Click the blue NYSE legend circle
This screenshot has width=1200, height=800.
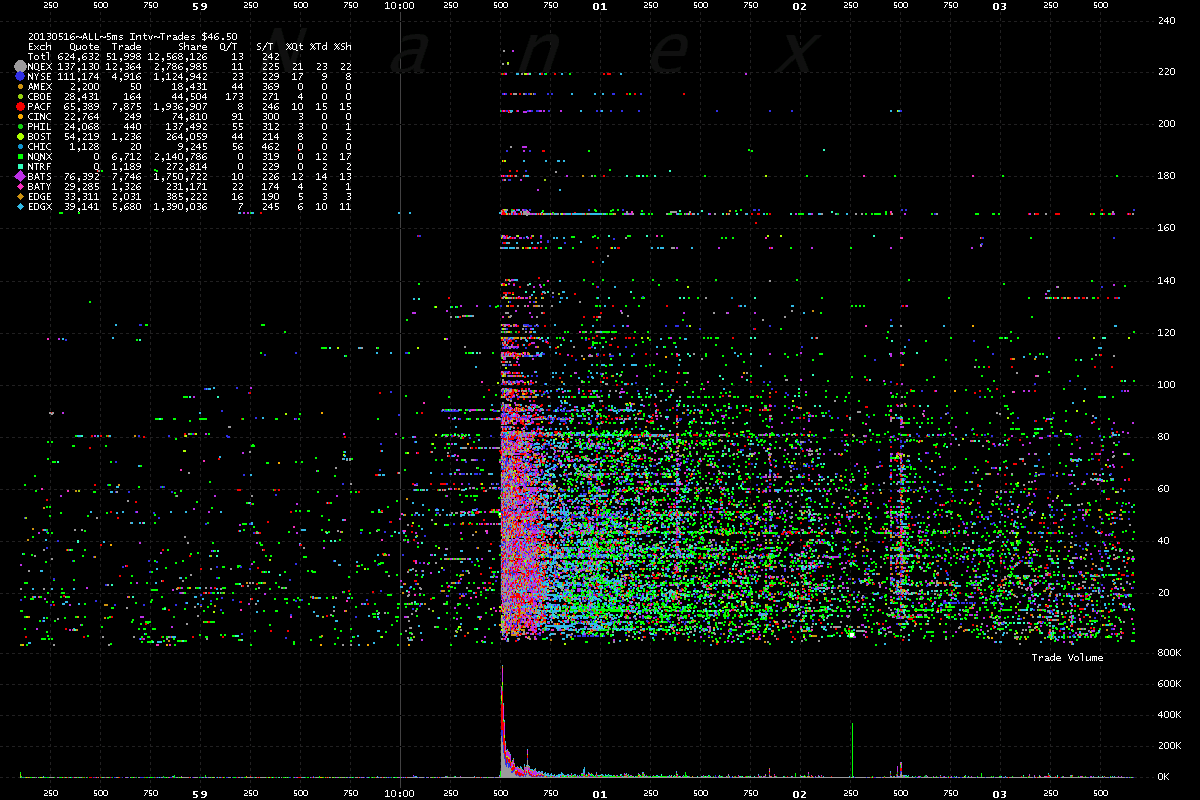pos(20,76)
